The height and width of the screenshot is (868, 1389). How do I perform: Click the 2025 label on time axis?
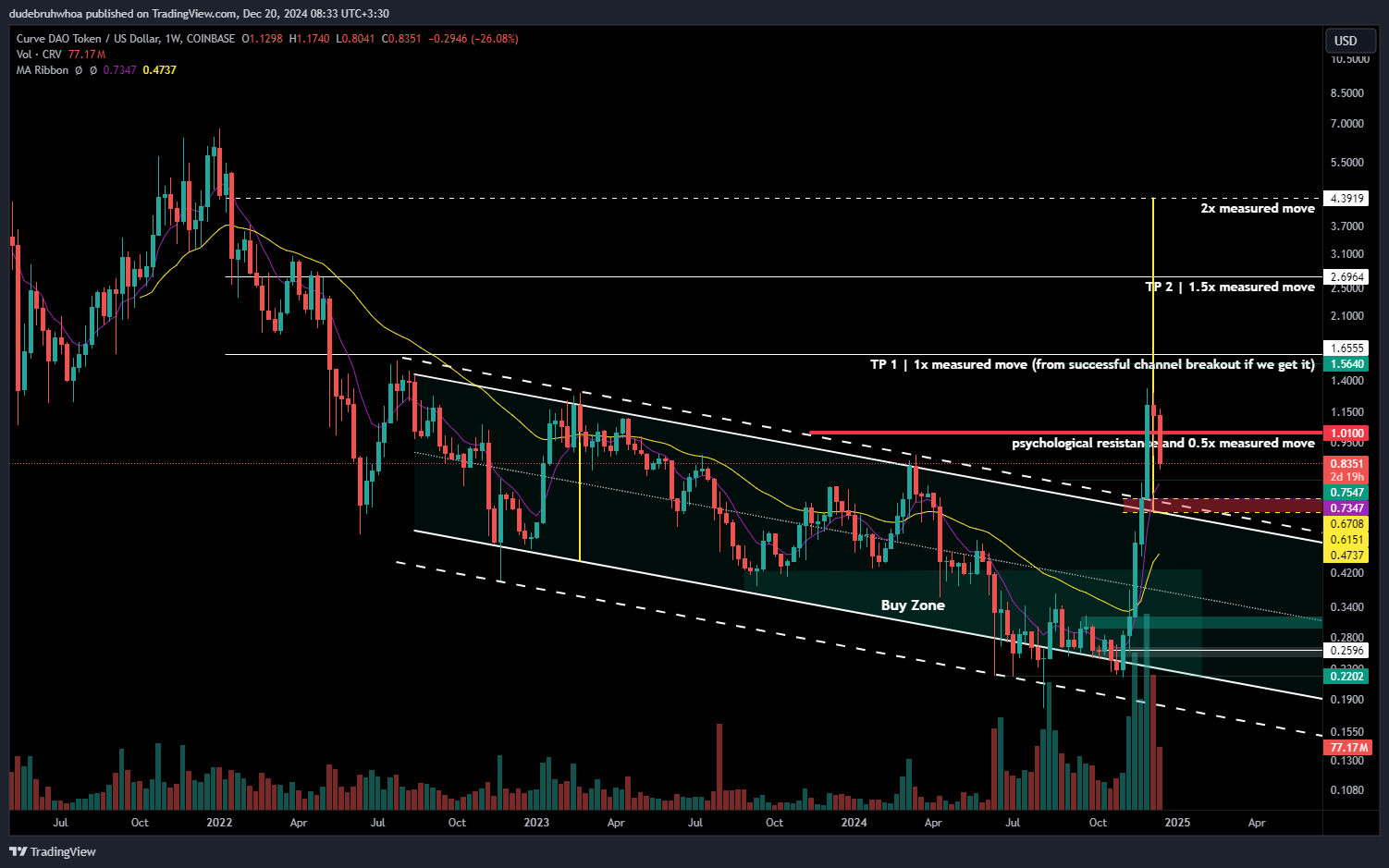coord(1177,823)
